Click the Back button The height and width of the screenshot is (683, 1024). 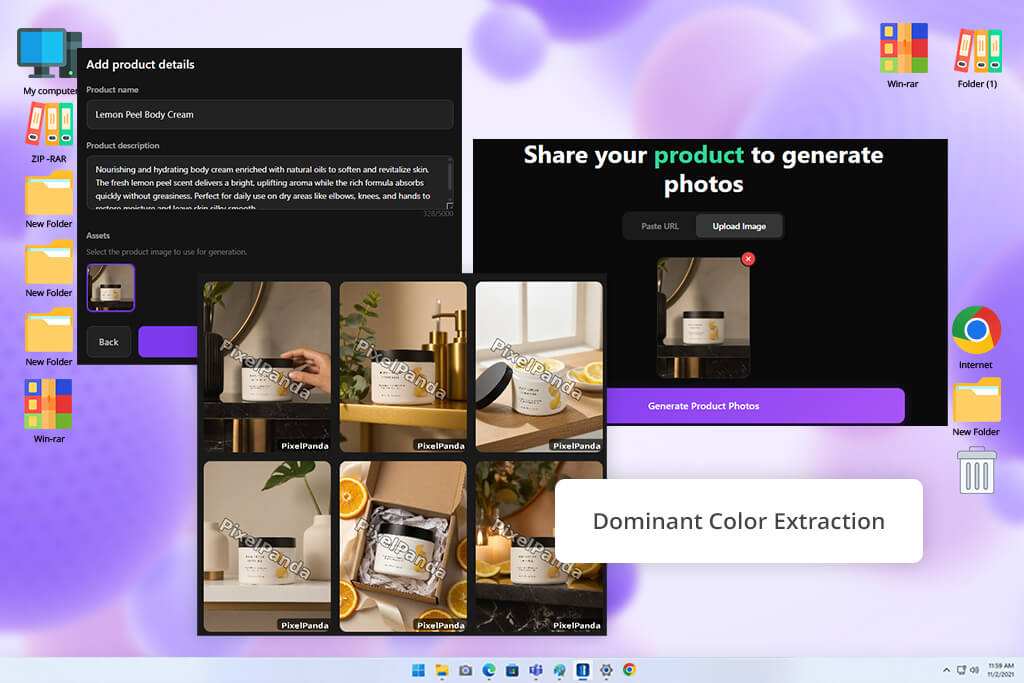[x=108, y=342]
